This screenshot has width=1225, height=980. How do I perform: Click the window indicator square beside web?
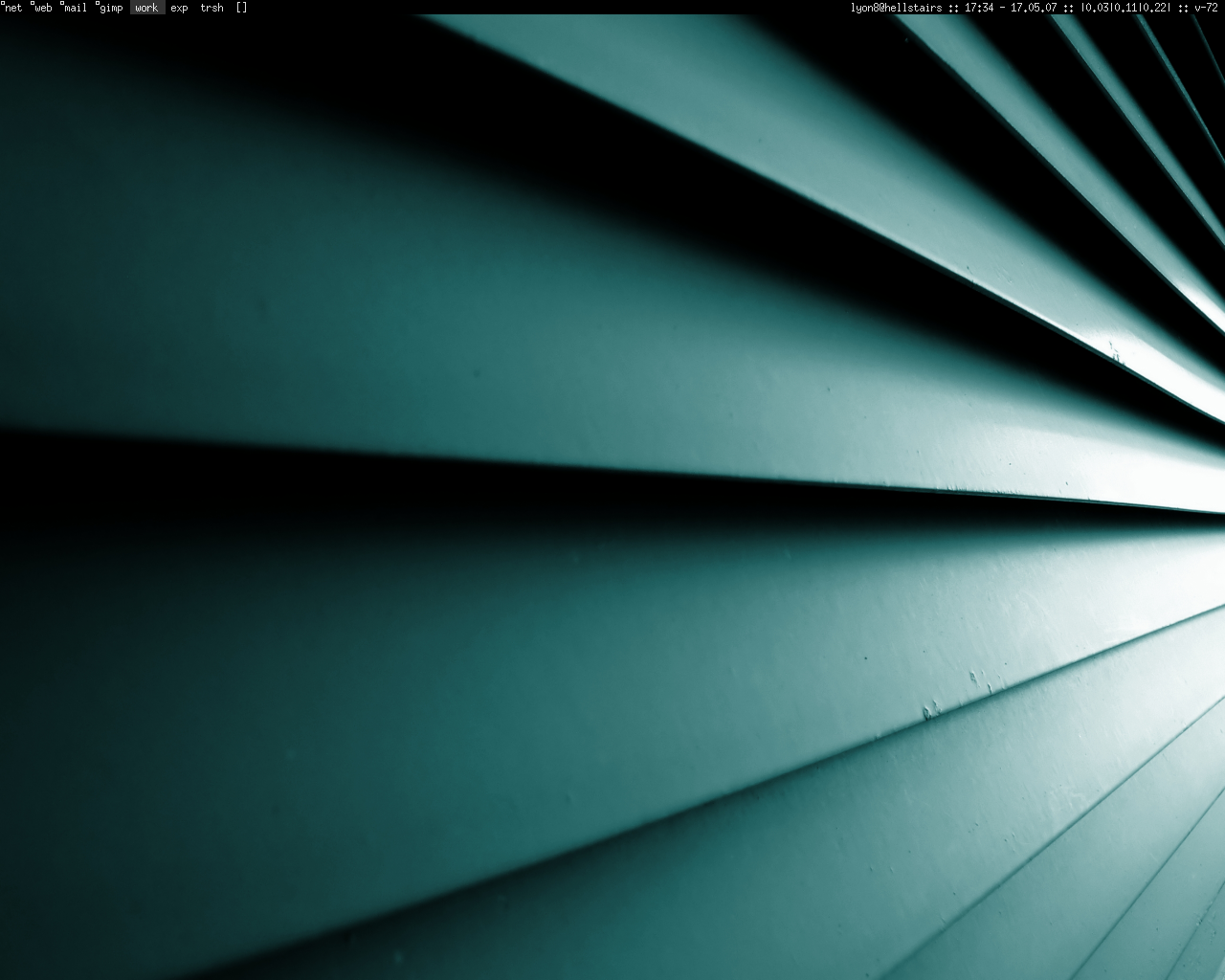pyautogui.click(x=33, y=4)
